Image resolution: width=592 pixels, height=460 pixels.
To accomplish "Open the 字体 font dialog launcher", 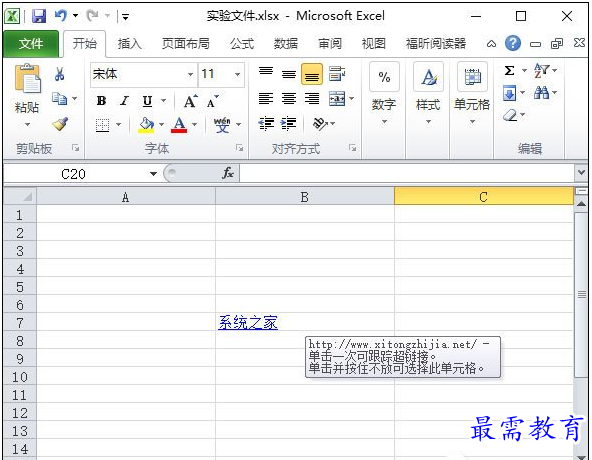I will click(x=239, y=148).
